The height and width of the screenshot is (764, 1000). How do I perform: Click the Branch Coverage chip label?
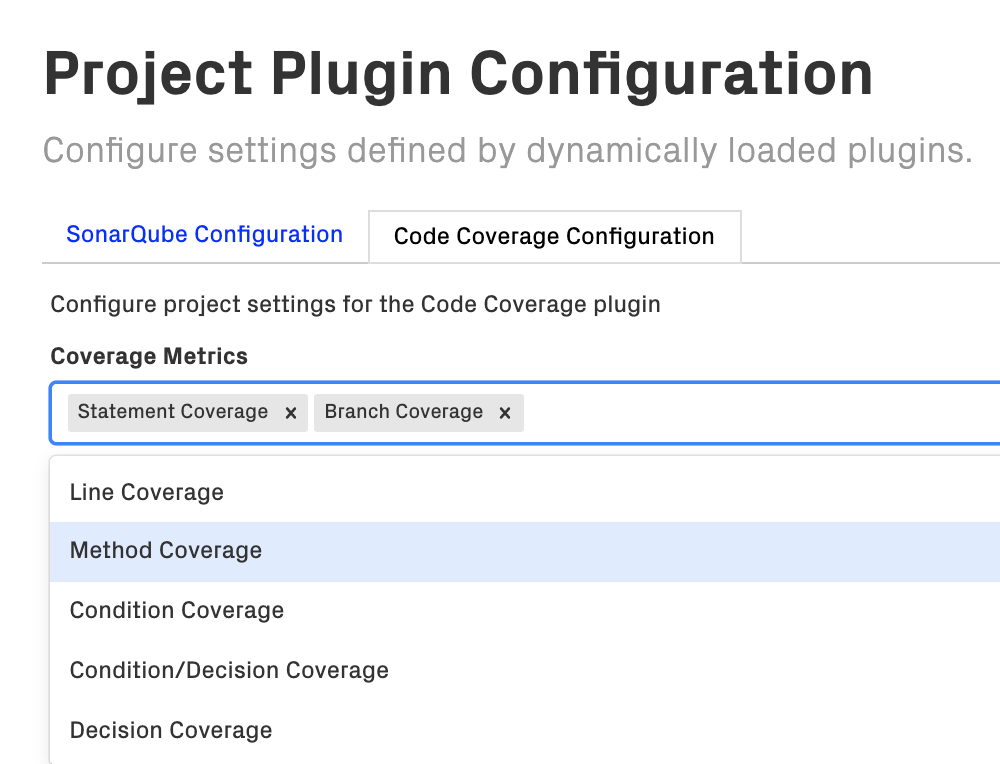click(404, 412)
